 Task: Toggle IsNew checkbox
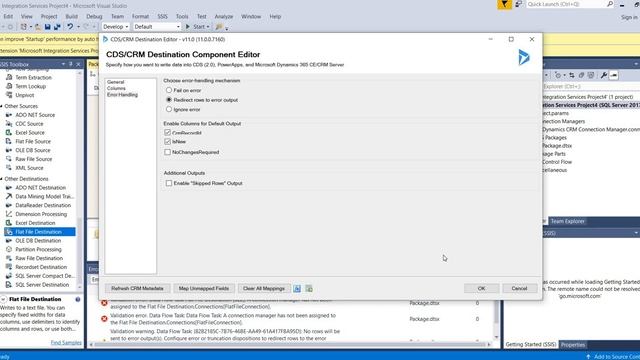click(x=167, y=142)
